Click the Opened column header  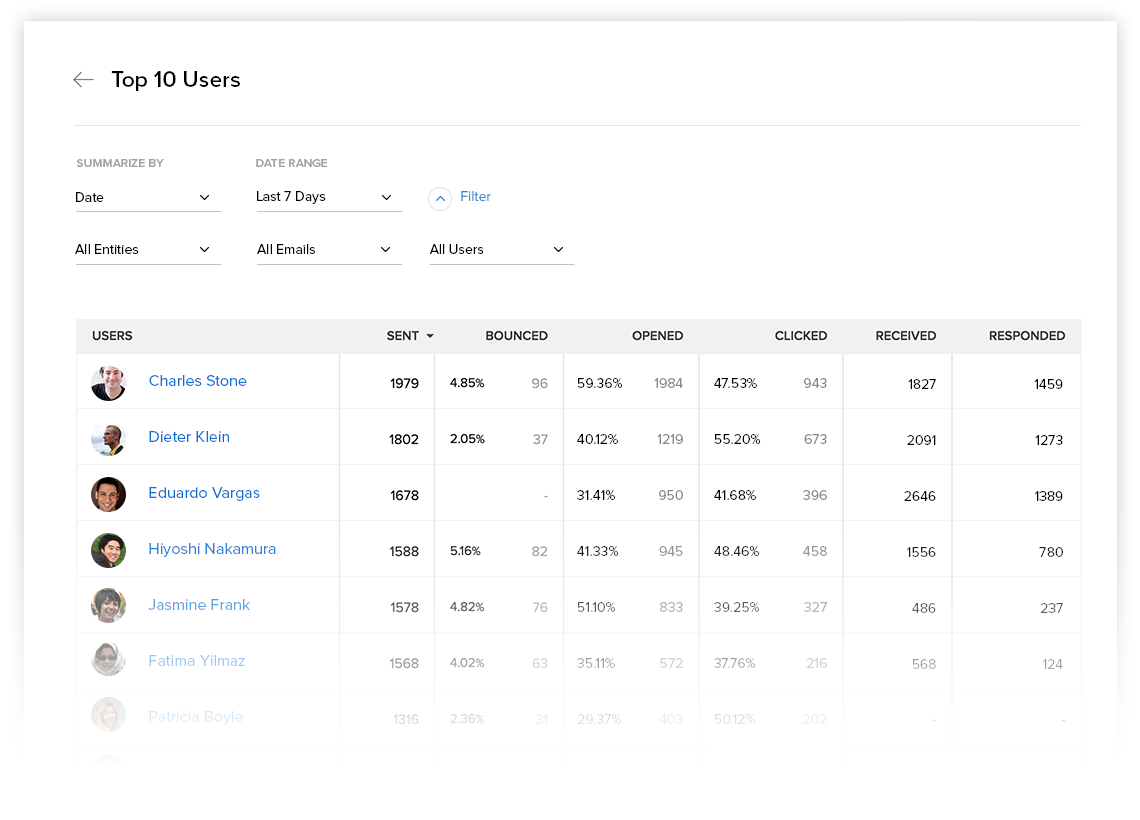657,336
